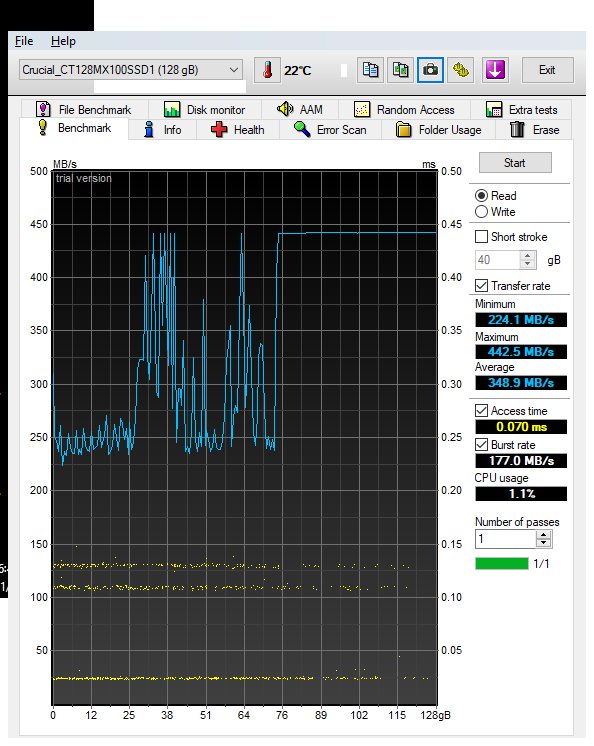The image size is (594, 746).
Task: Click the Exit button
Action: (x=547, y=70)
